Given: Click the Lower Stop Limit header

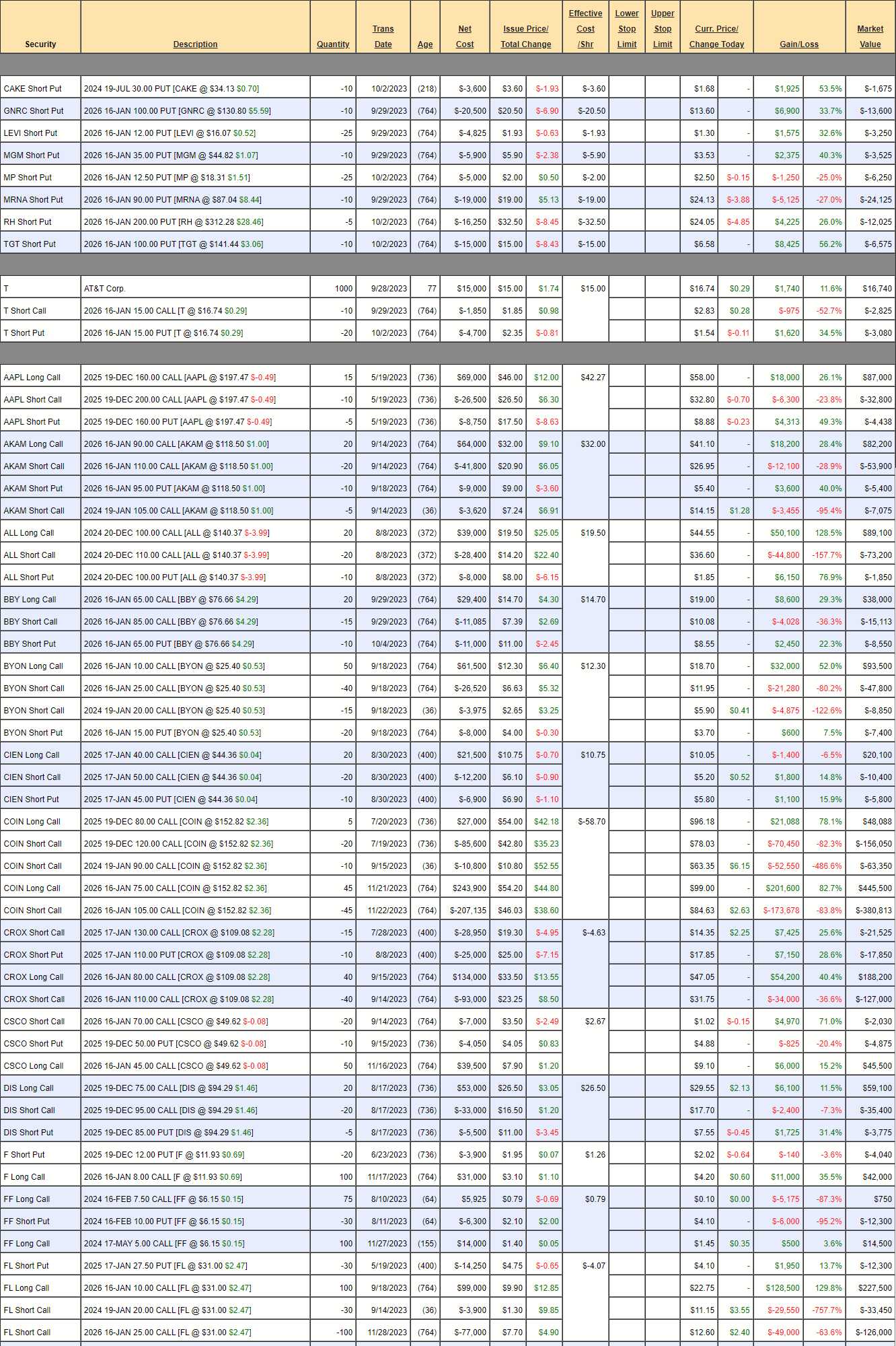Looking at the screenshot, I should (x=627, y=29).
